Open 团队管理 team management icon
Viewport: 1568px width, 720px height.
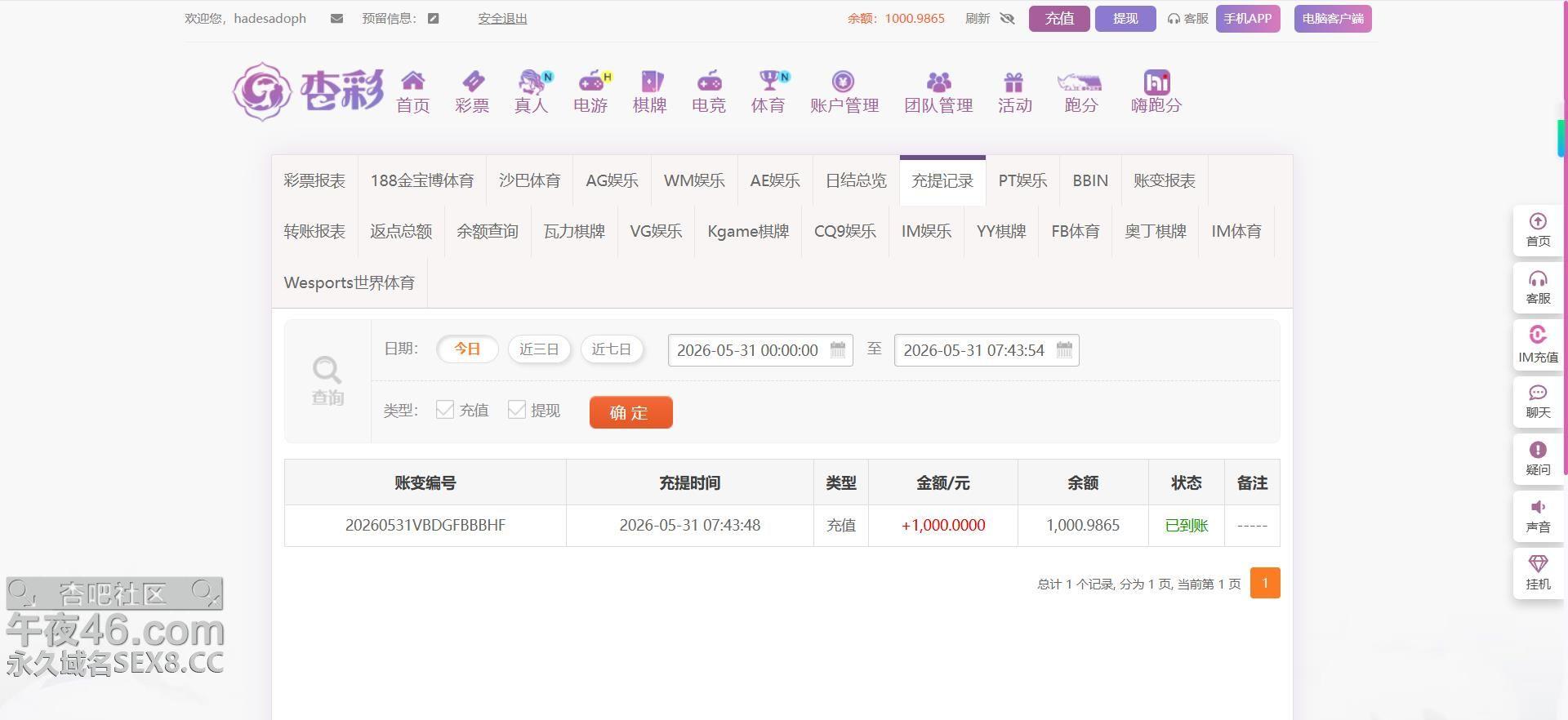pos(939,81)
